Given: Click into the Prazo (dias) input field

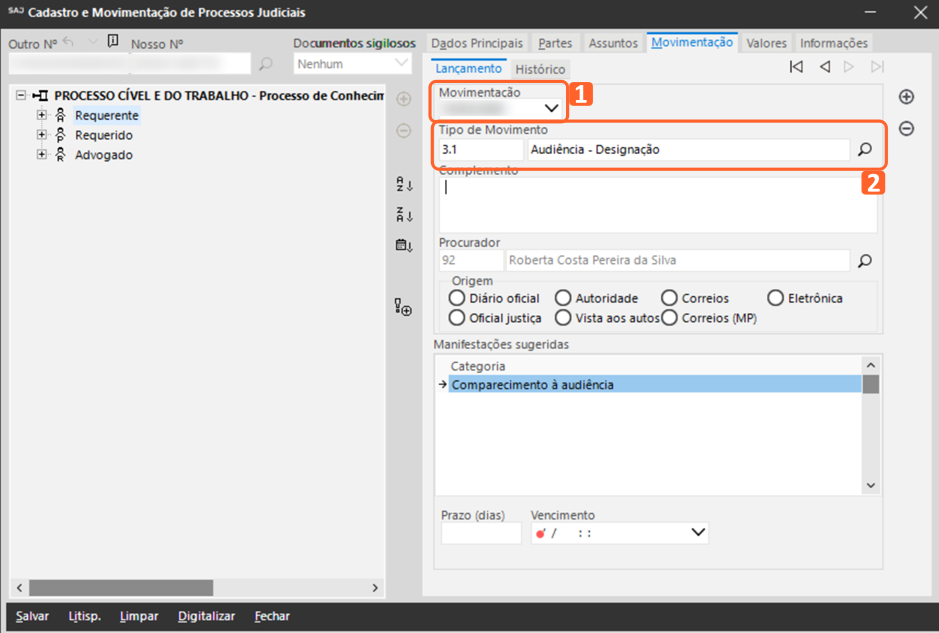Looking at the screenshot, I should point(481,534).
